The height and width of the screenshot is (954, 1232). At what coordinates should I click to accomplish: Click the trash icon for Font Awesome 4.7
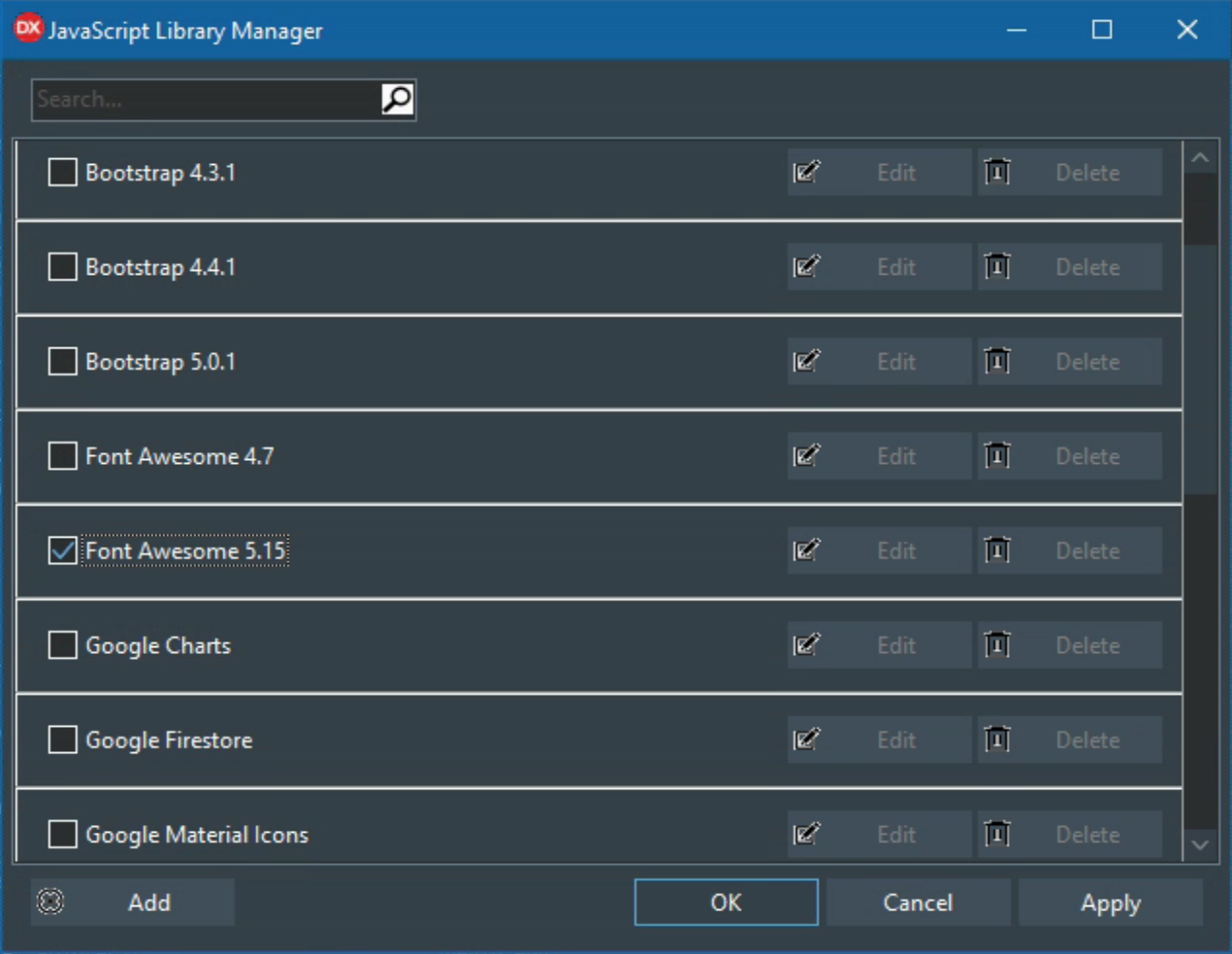coord(997,456)
